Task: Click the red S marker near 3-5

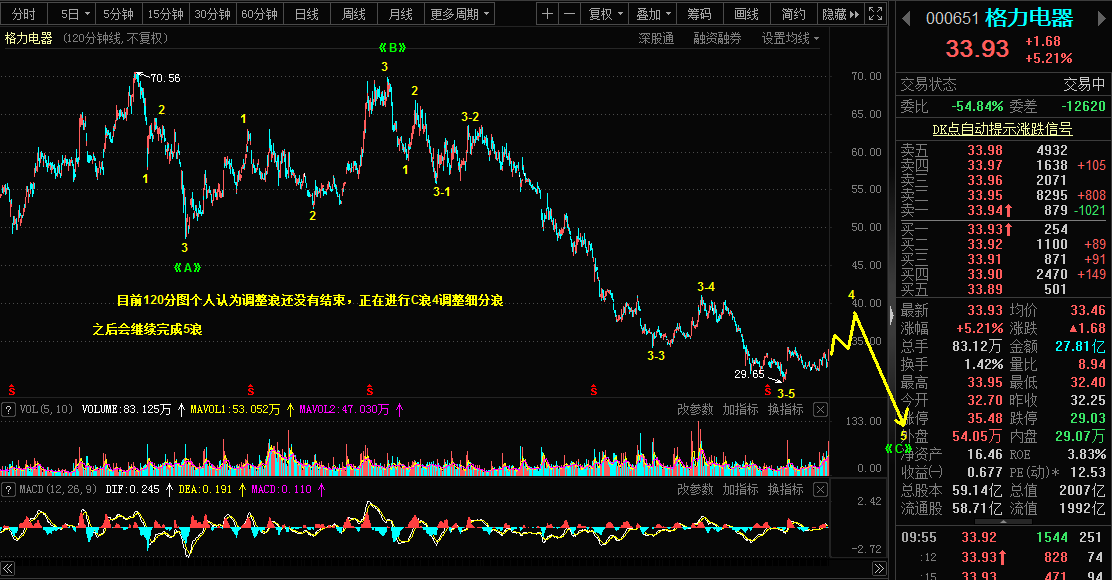Action: tap(767, 391)
